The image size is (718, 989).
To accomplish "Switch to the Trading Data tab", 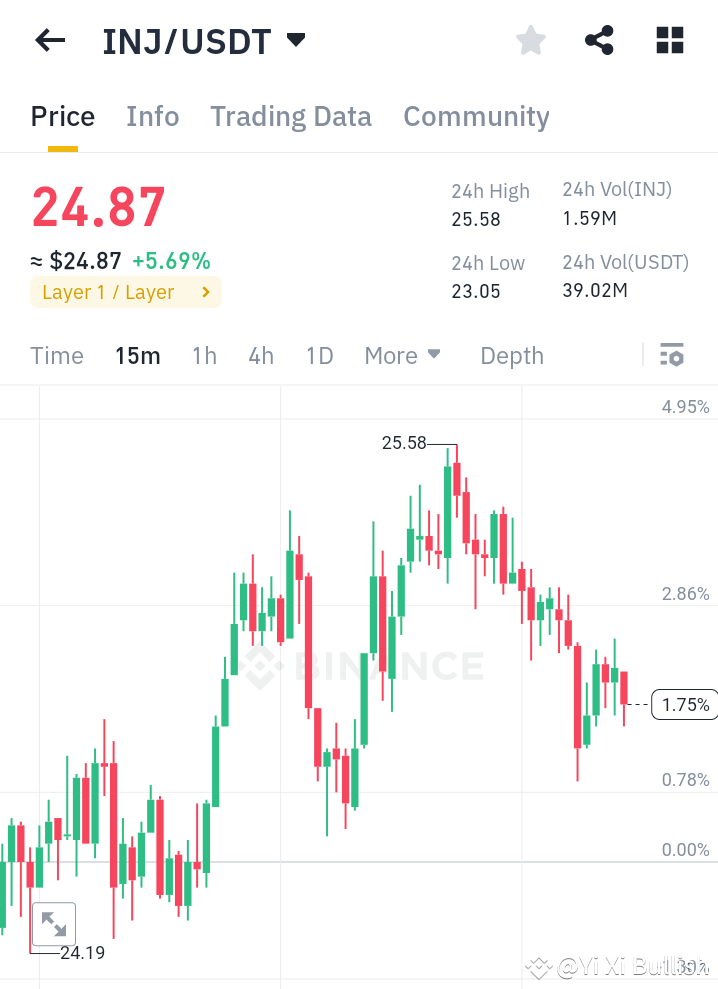I will pyautogui.click(x=290, y=117).
